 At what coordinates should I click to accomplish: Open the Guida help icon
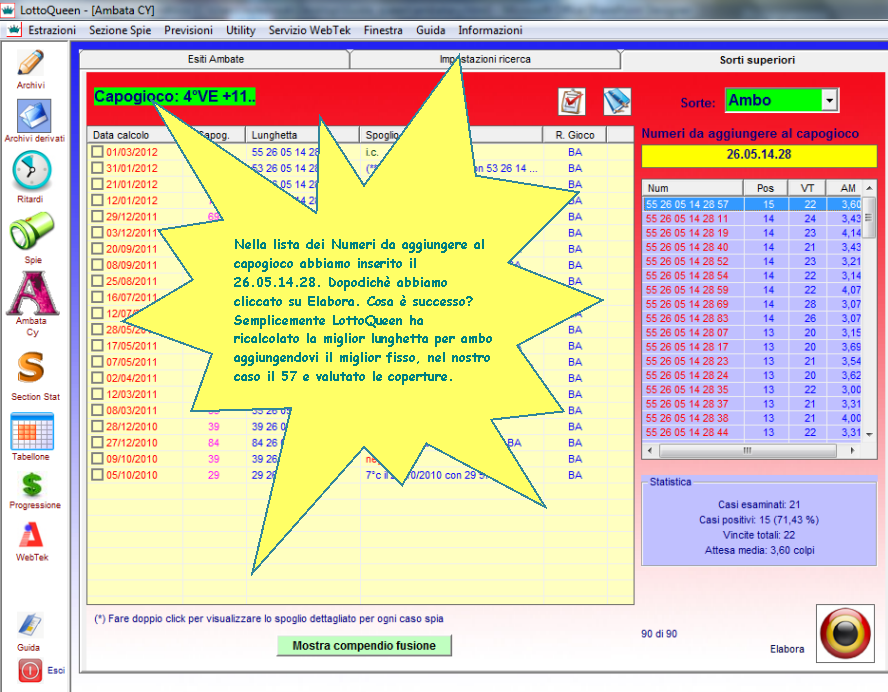tap(29, 625)
